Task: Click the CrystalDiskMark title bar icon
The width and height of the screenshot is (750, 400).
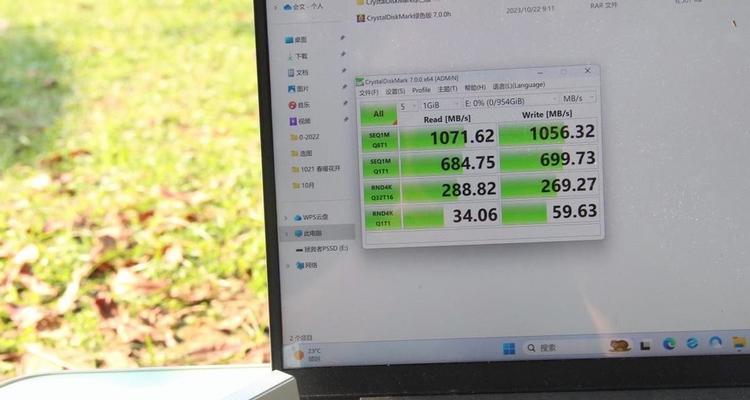Action: 359,81
